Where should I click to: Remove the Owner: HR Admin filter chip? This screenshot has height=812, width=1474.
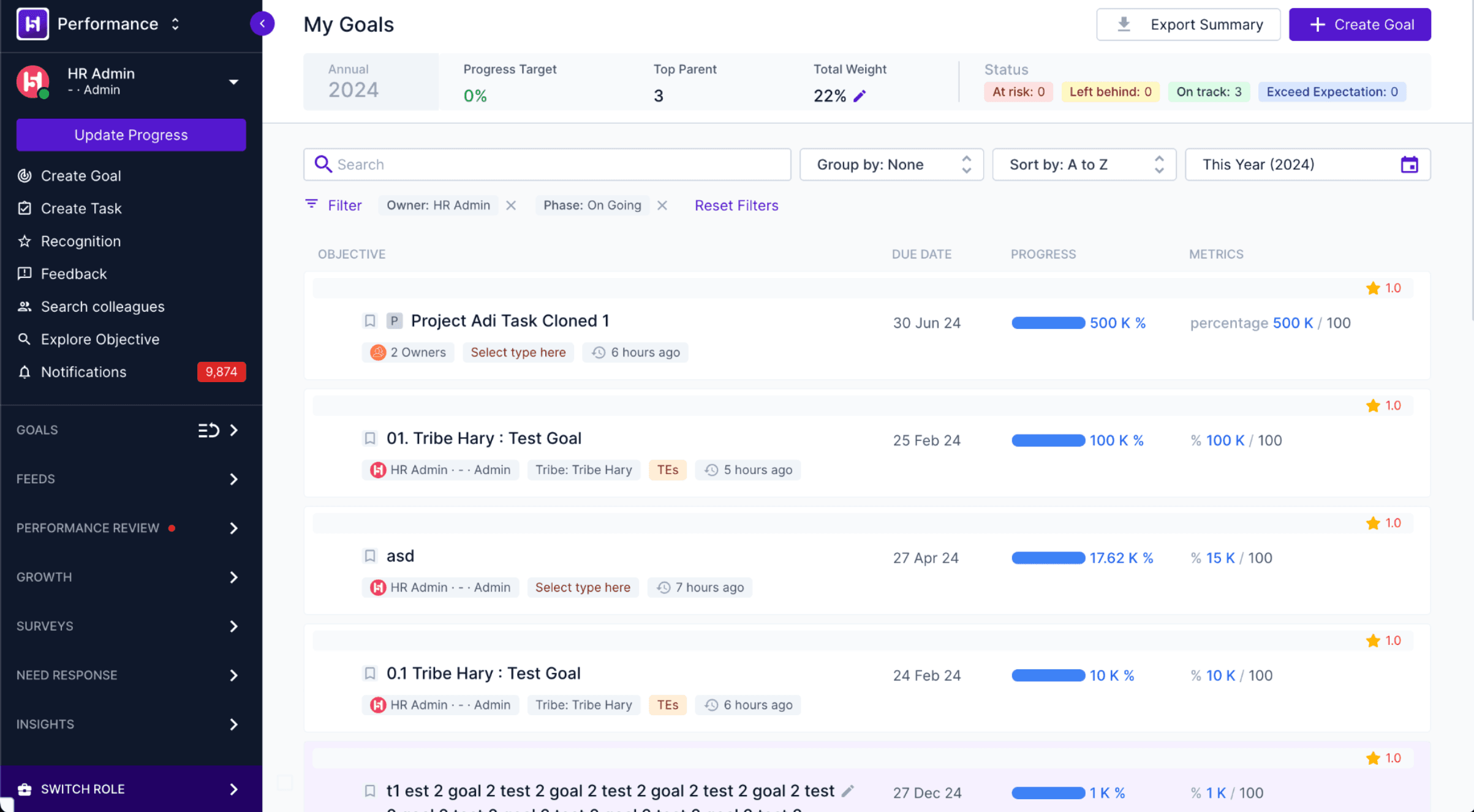[511, 206]
